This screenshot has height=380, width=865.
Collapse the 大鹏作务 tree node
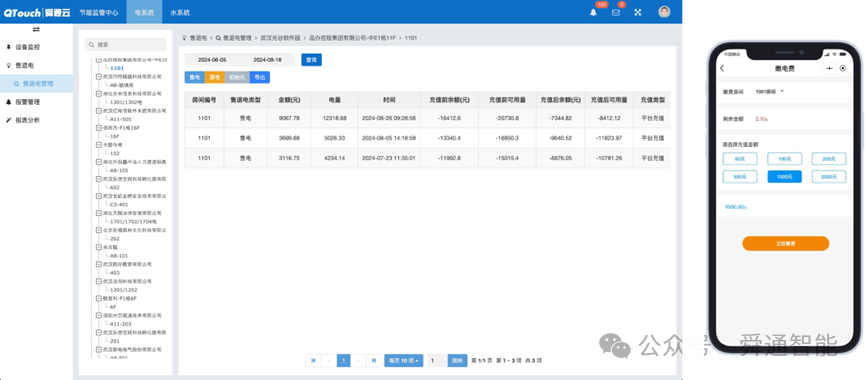[x=99, y=144]
